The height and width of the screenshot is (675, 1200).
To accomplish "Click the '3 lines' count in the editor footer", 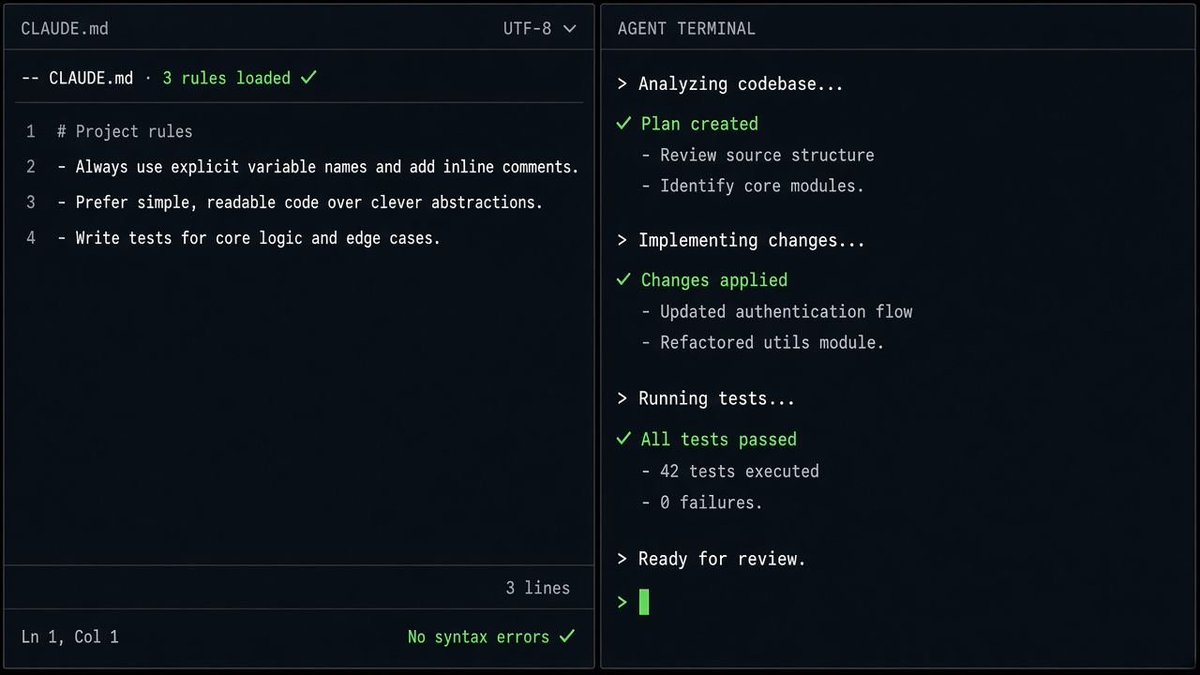I will [538, 588].
